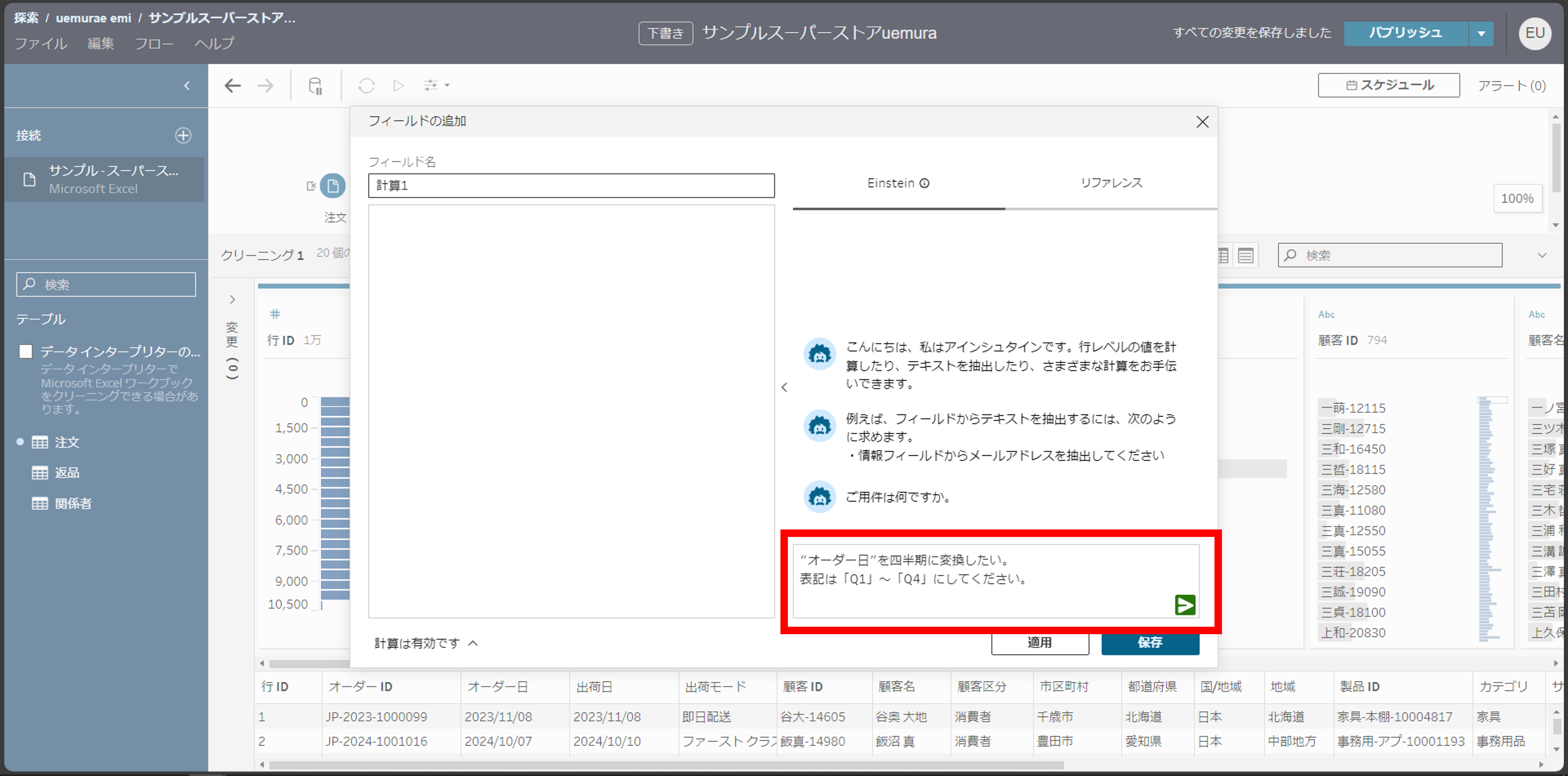The image size is (1568, 776).
Task: Add a new connection with the plus icon
Action: click(183, 135)
